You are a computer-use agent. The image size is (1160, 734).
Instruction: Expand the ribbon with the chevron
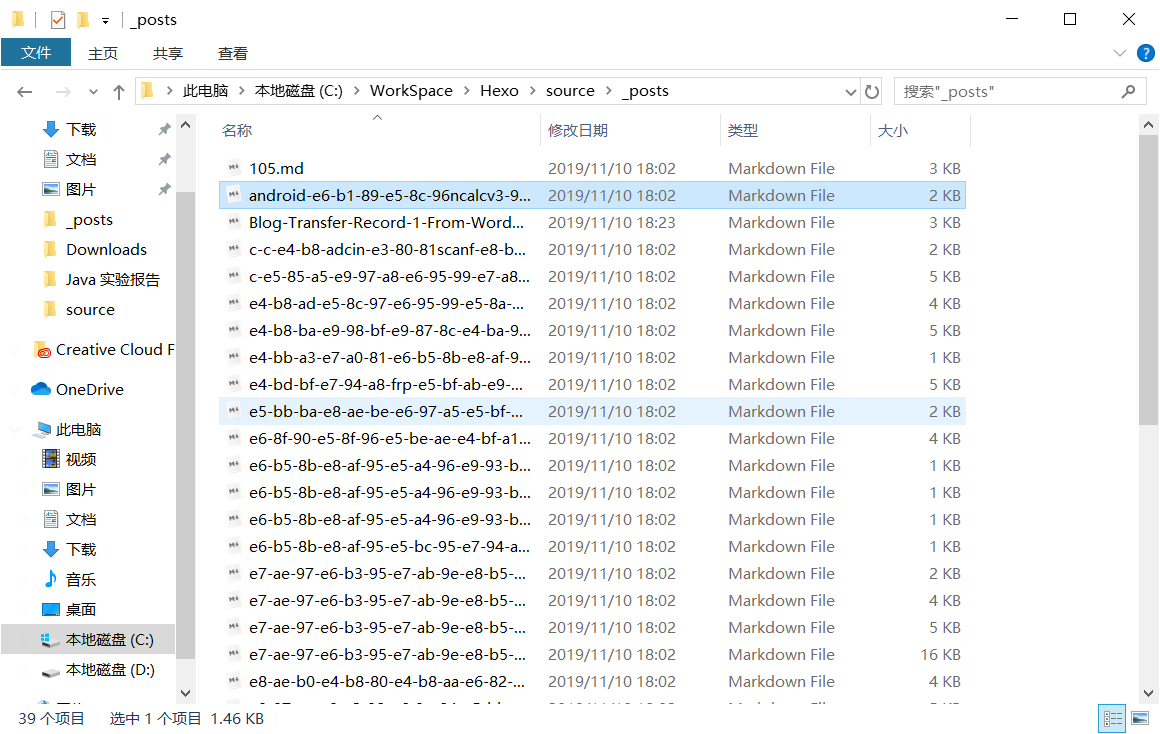(x=1119, y=53)
